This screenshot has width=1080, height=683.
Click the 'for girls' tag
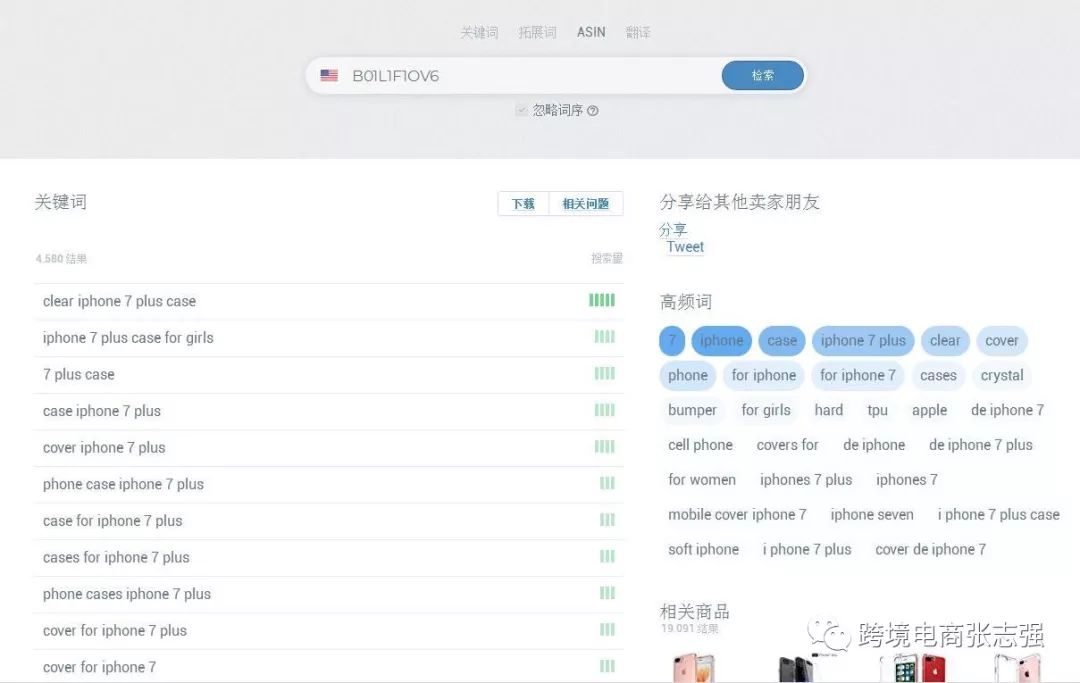766,410
